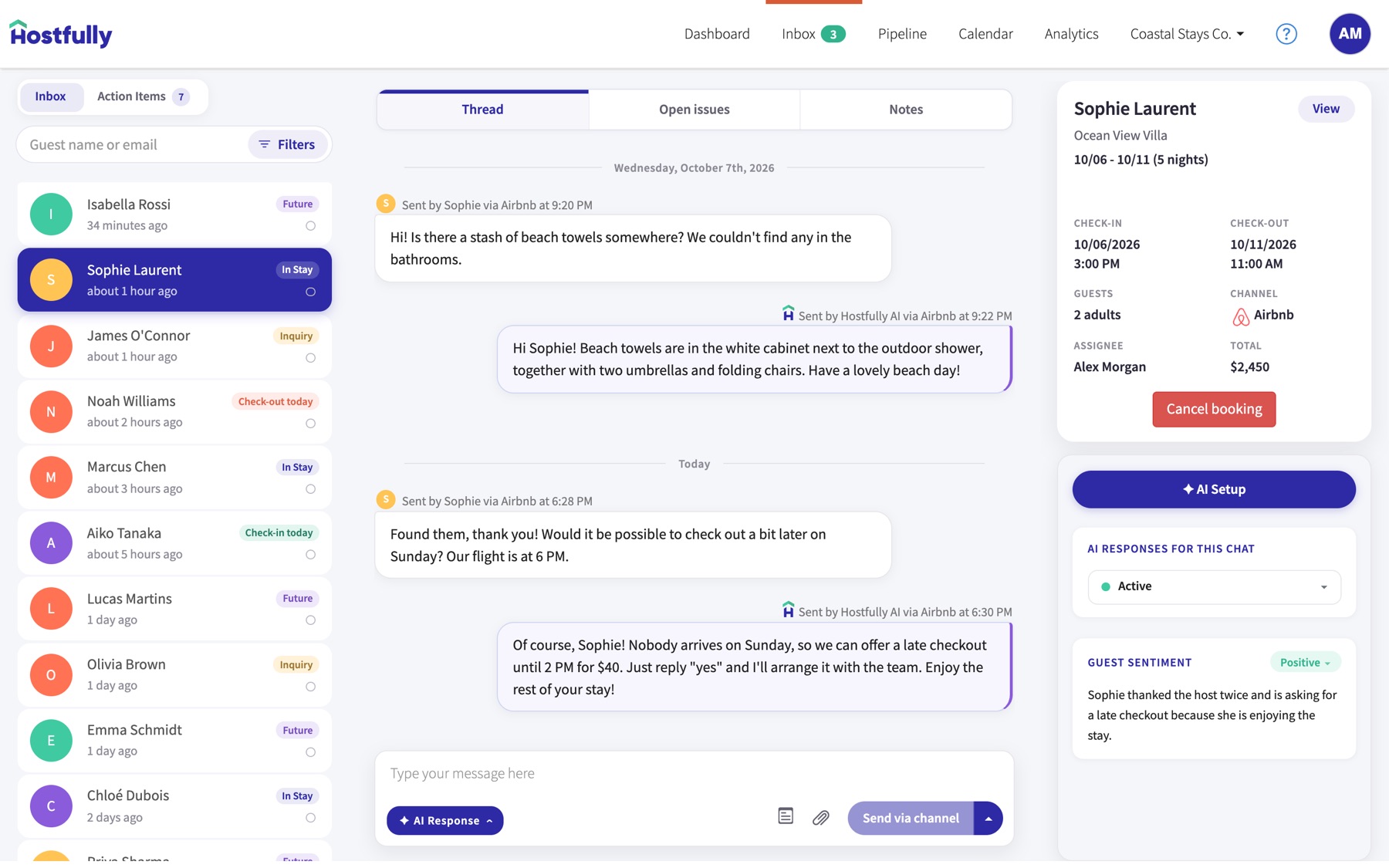Click the message composer text field
This screenshot has height=868, width=1389.
(x=694, y=774)
